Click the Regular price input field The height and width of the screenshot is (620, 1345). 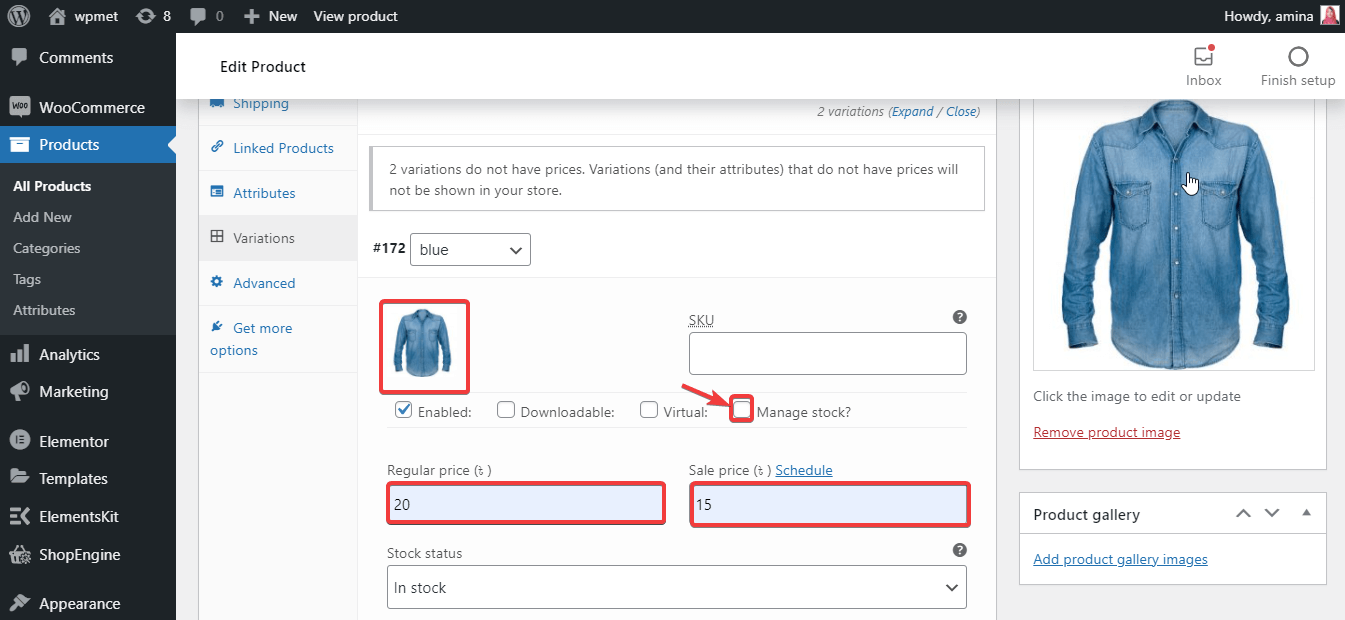coord(526,504)
